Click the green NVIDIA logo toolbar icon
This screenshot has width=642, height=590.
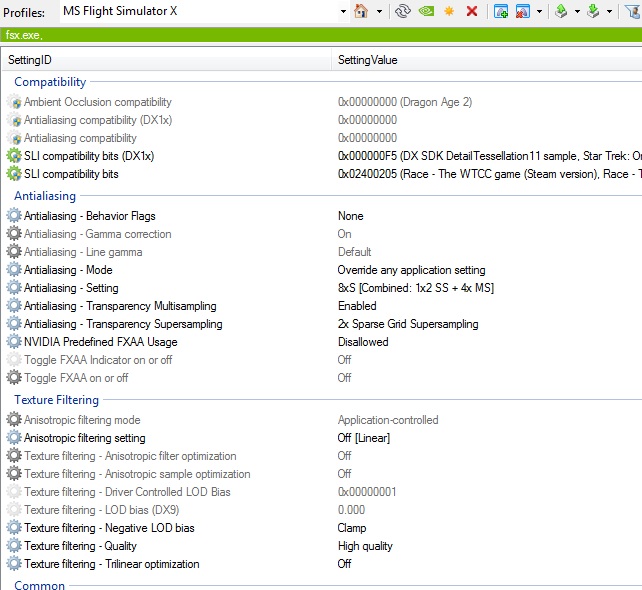click(426, 11)
